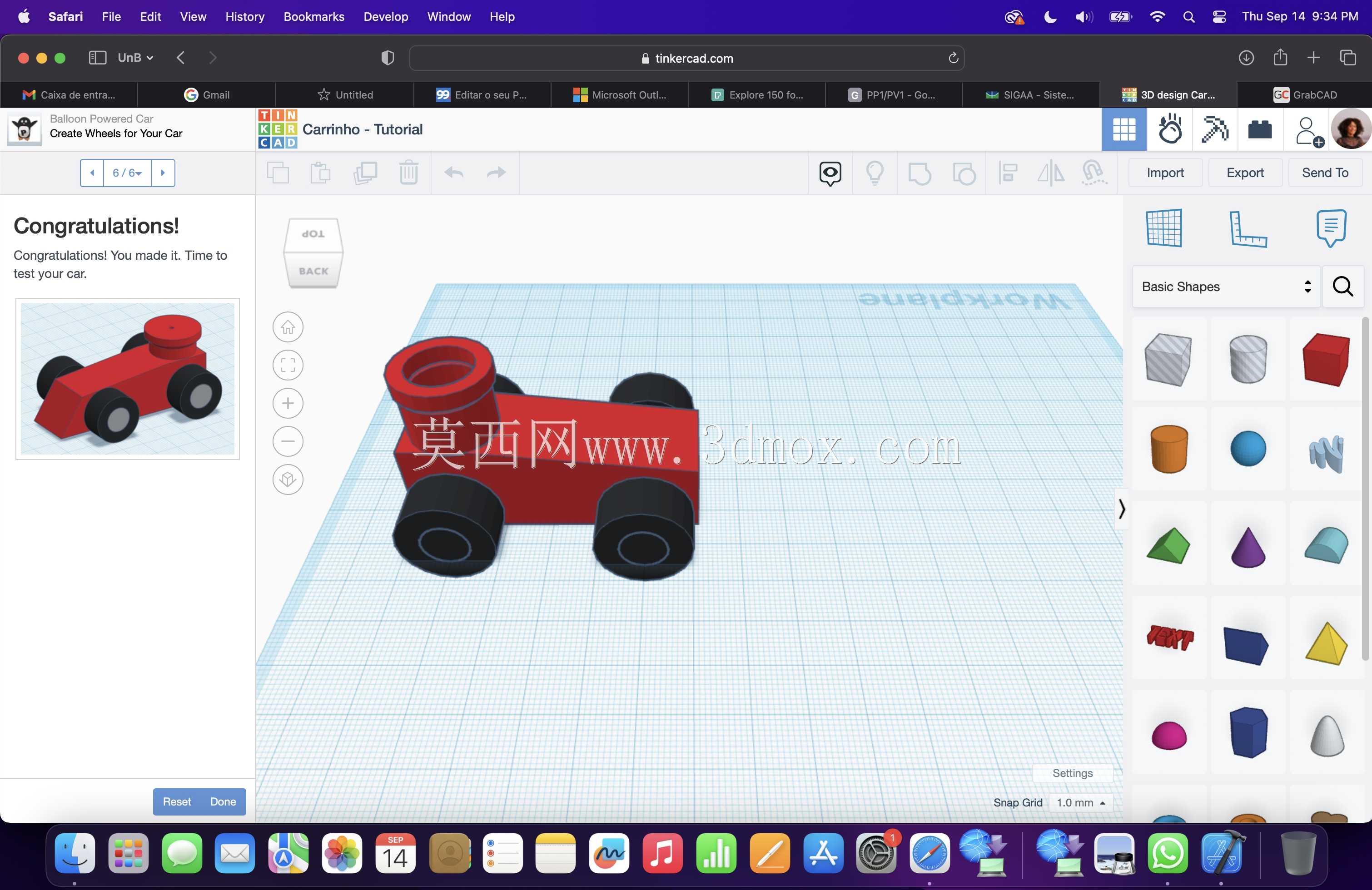The image size is (1372, 890).
Task: Click the Reset lesson button
Action: coord(177,802)
